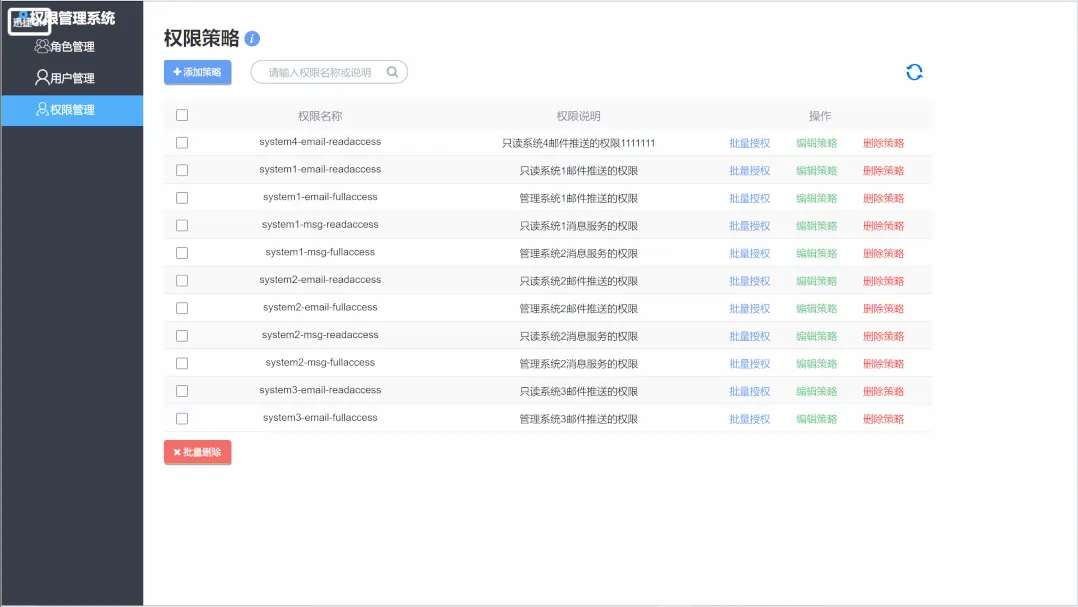The height and width of the screenshot is (607, 1078).
Task: Click 编辑策略 for system2-email-readaccess
Action: click(x=816, y=280)
